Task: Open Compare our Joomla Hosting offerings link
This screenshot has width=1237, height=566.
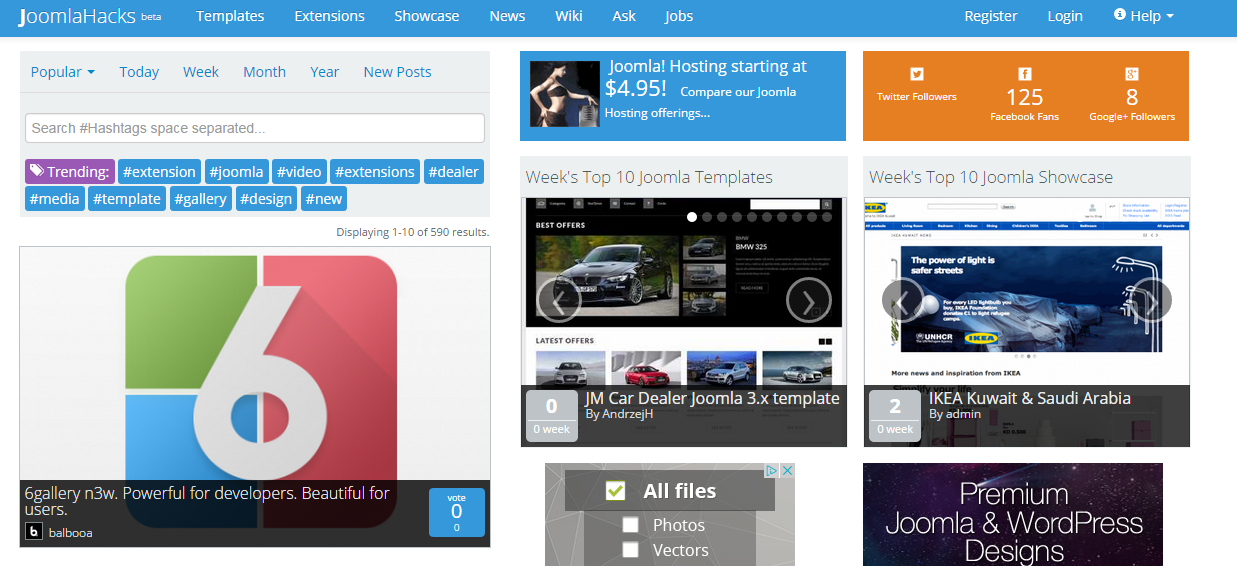Action: 700,102
